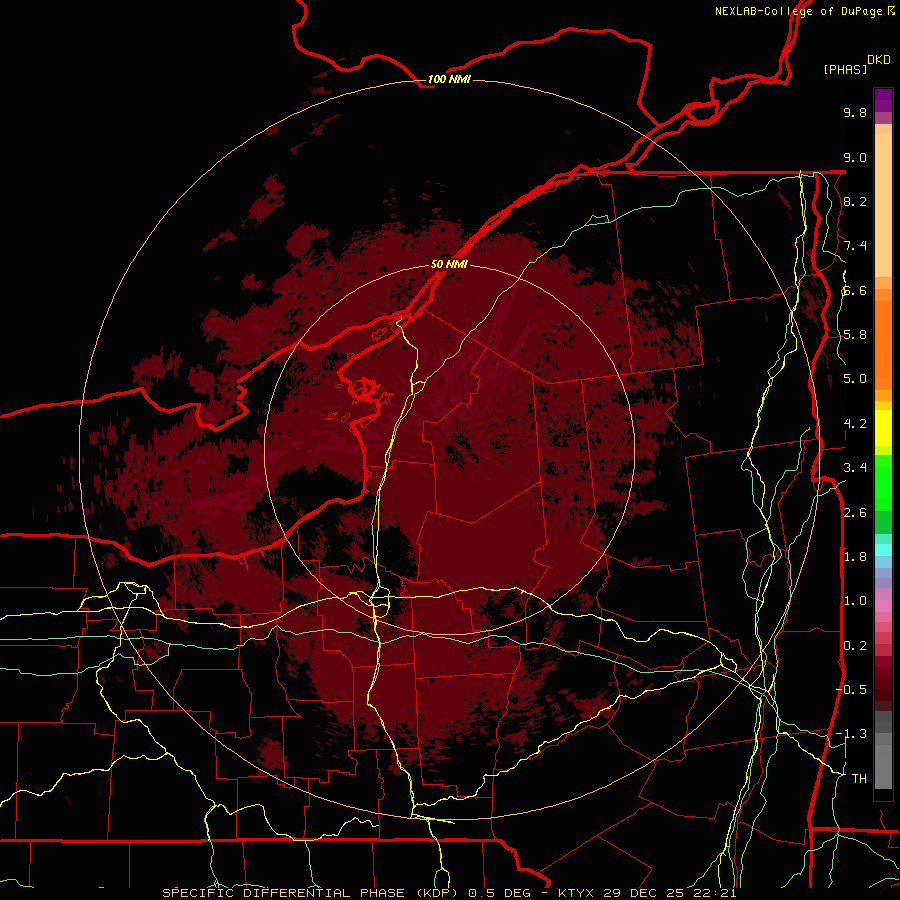The height and width of the screenshot is (900, 900).
Task: Click the 1.0 value on the color scale
Action: click(855, 601)
